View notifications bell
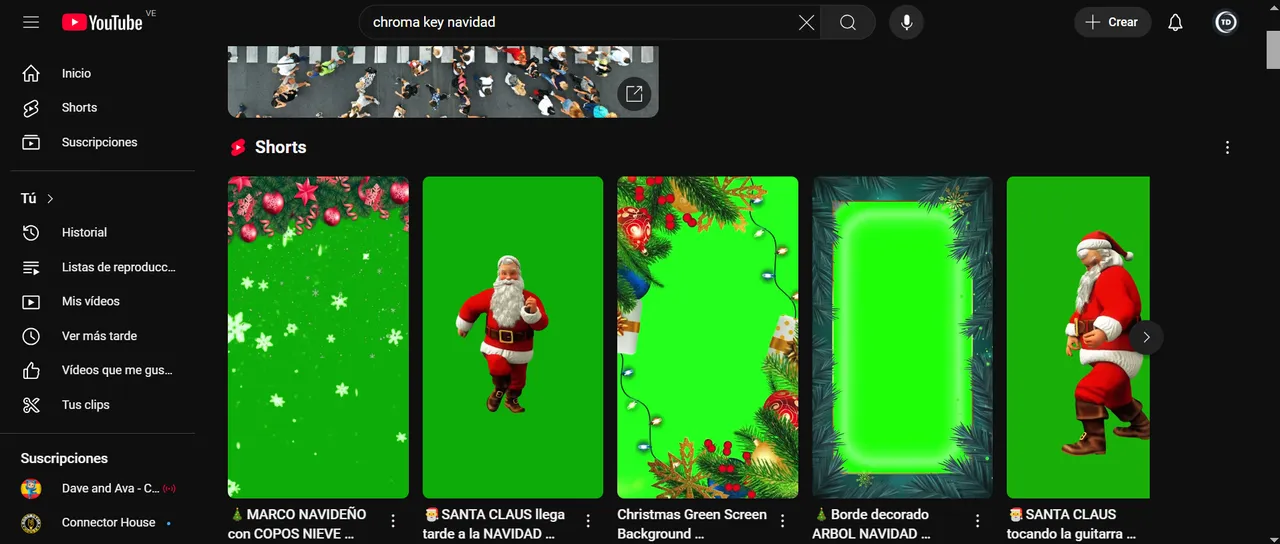1280x544 pixels. (x=1176, y=22)
